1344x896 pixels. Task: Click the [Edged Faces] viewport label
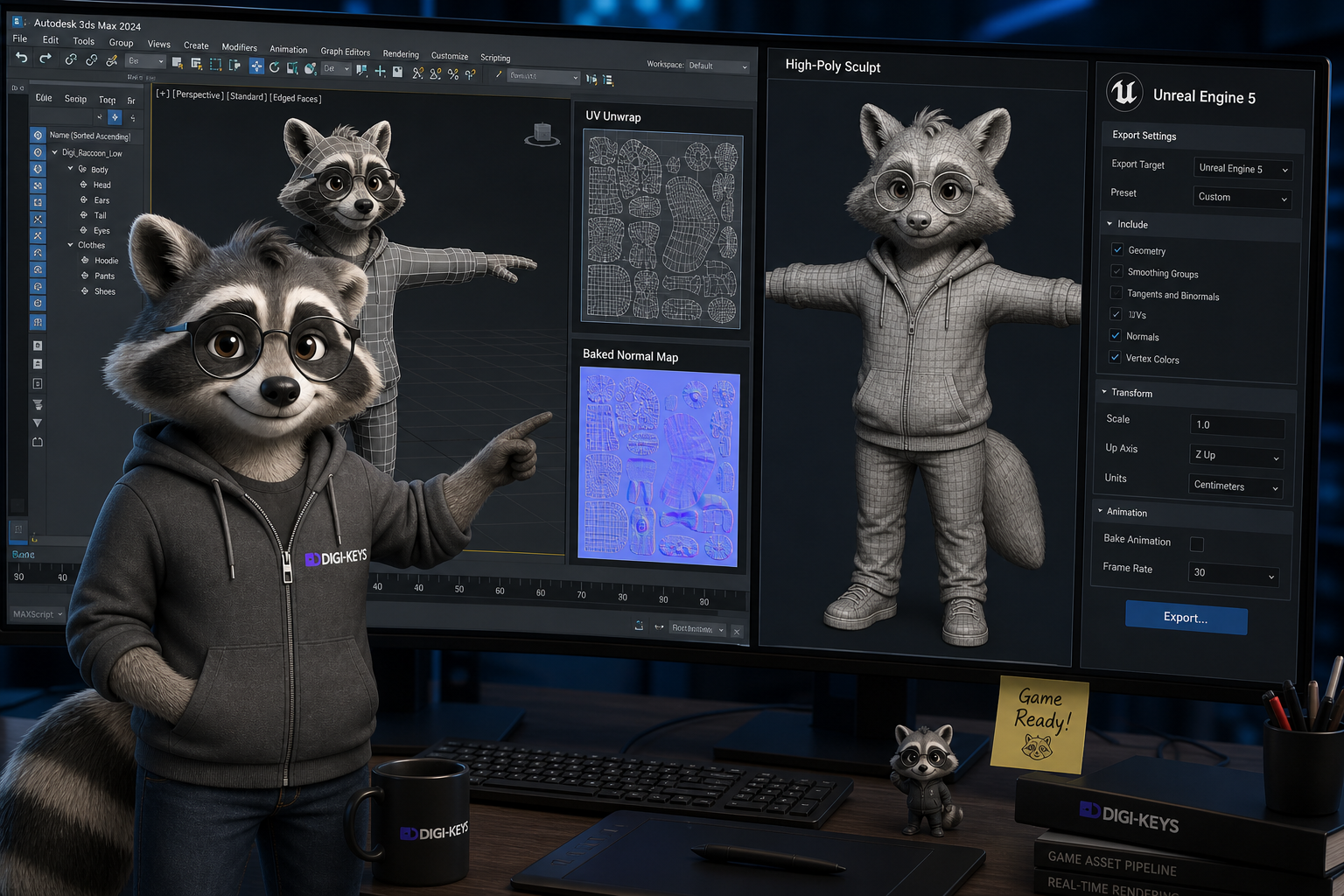296,98
